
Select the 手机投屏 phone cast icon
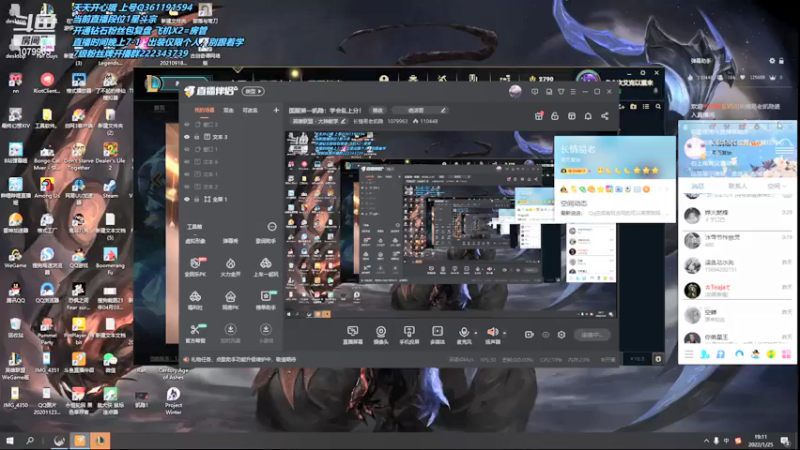pos(409,331)
